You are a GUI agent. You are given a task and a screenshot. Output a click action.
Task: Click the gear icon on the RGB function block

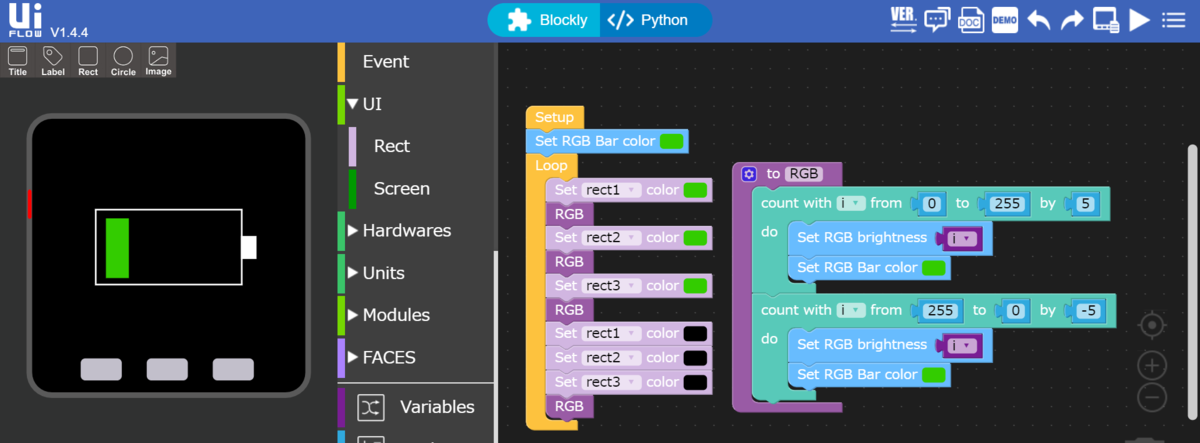(x=749, y=174)
